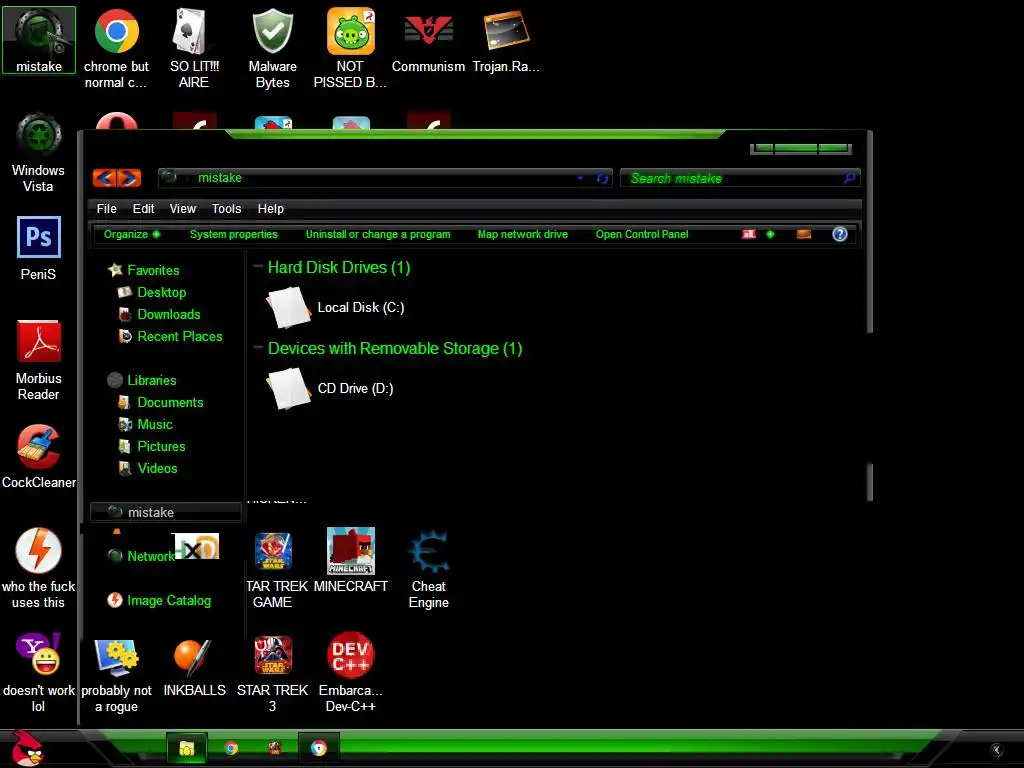The width and height of the screenshot is (1024, 768).
Task: Click Map network drive
Action: pos(522,234)
